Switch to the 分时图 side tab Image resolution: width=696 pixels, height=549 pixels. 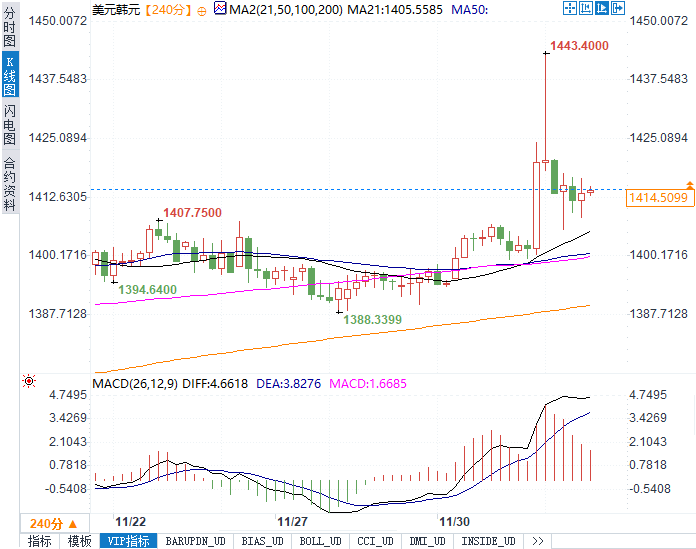pos(10,31)
